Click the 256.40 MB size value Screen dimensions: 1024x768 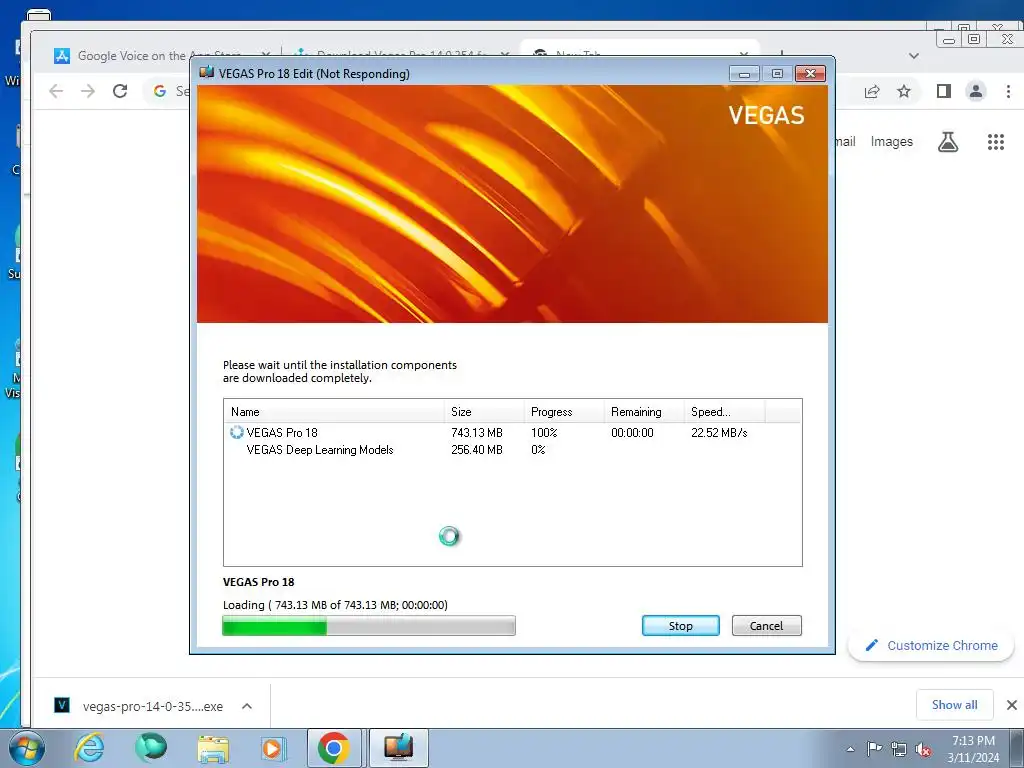477,449
